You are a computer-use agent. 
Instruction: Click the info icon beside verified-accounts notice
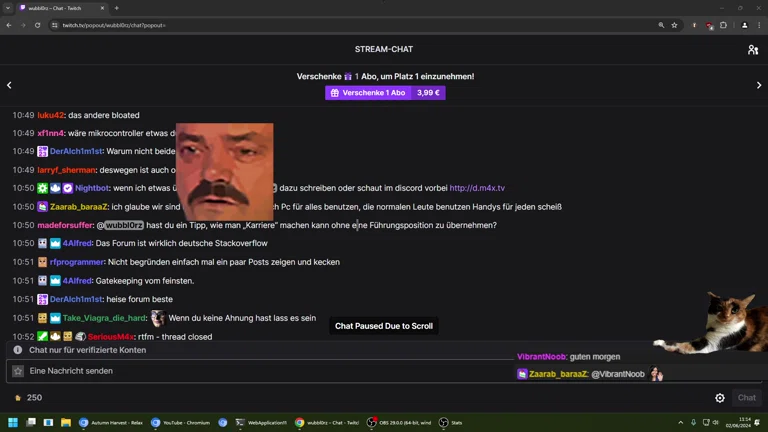click(18, 350)
